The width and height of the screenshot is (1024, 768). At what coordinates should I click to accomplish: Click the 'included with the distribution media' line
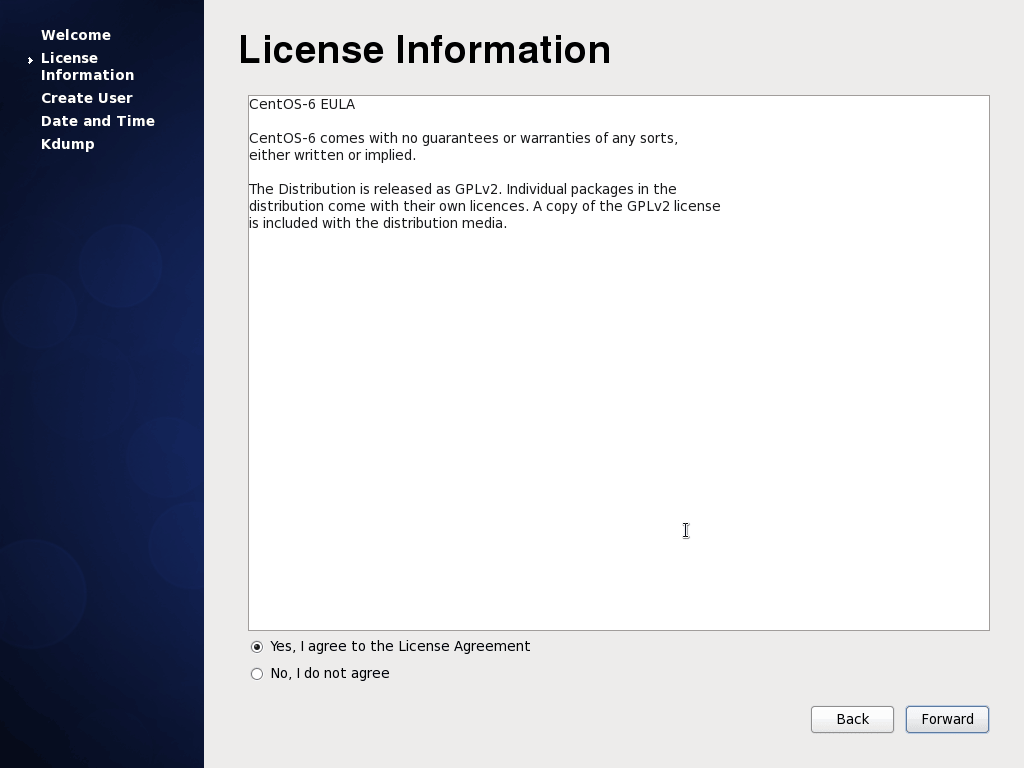pyautogui.click(x=378, y=223)
